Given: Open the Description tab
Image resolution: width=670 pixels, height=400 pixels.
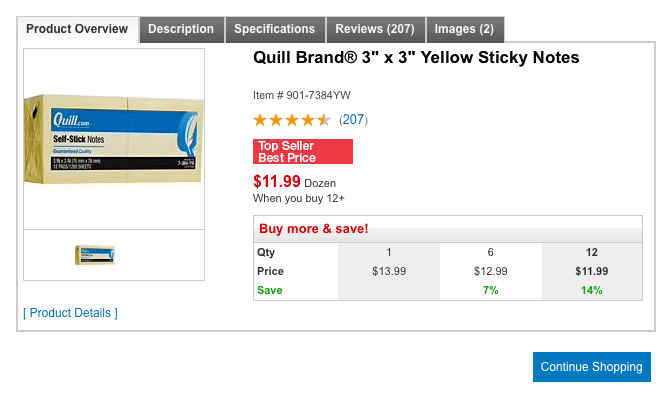Looking at the screenshot, I should [181, 29].
